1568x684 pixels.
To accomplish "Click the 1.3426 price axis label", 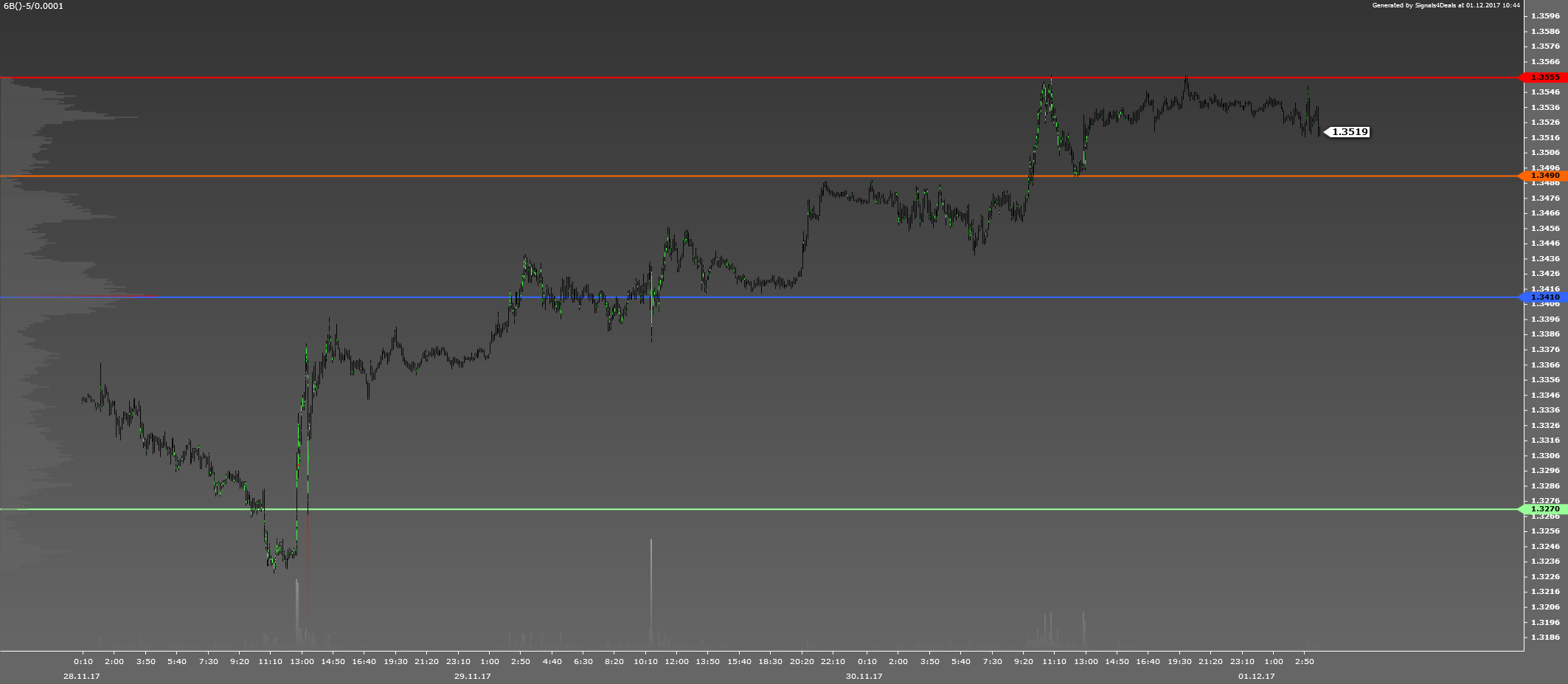I will coord(1545,273).
